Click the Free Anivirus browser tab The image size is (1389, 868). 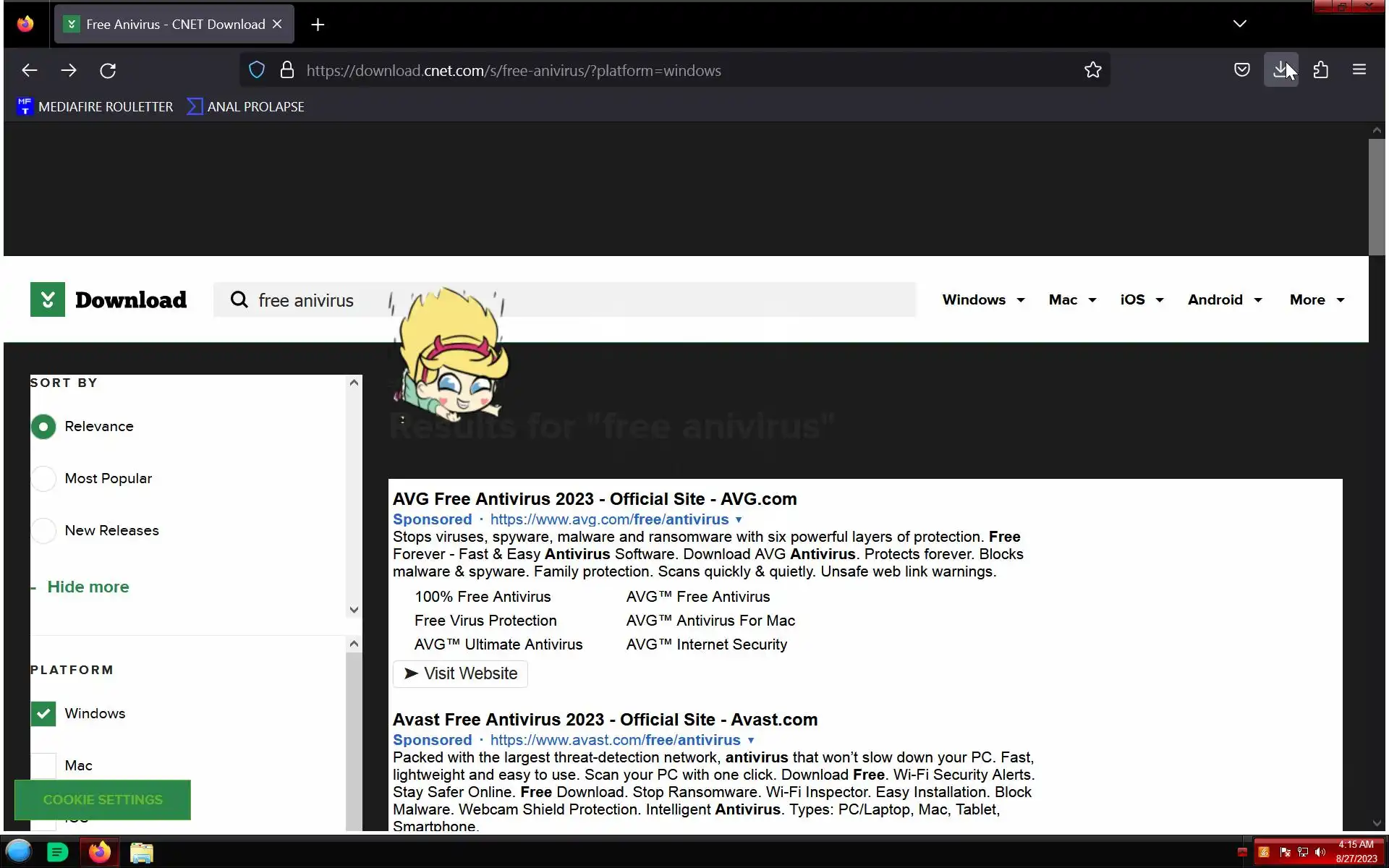coord(174,25)
